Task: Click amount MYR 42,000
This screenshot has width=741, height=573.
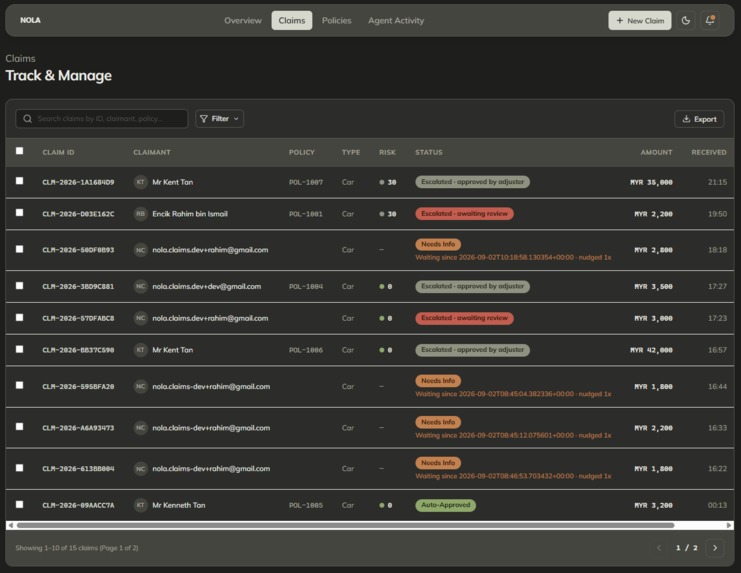Action: [651, 350]
